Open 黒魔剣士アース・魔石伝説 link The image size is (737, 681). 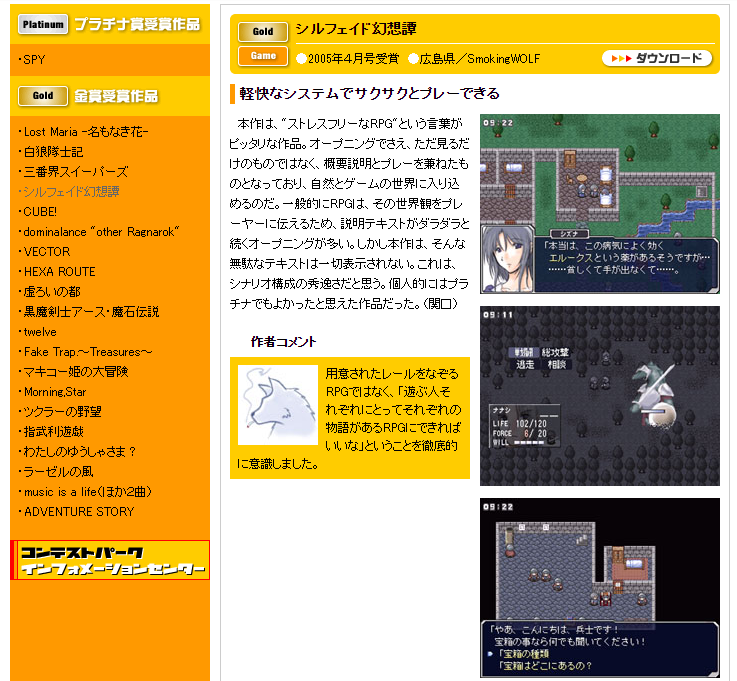click(92, 312)
